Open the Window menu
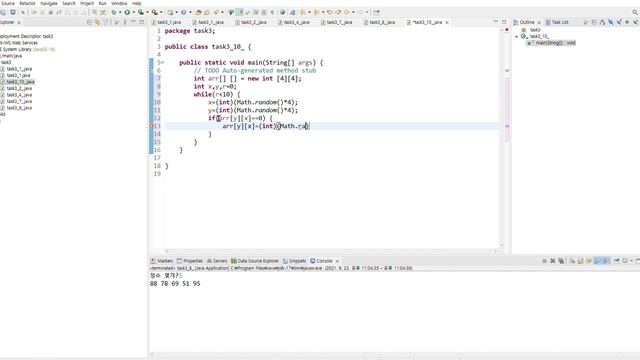The image size is (640, 360). [119, 3]
